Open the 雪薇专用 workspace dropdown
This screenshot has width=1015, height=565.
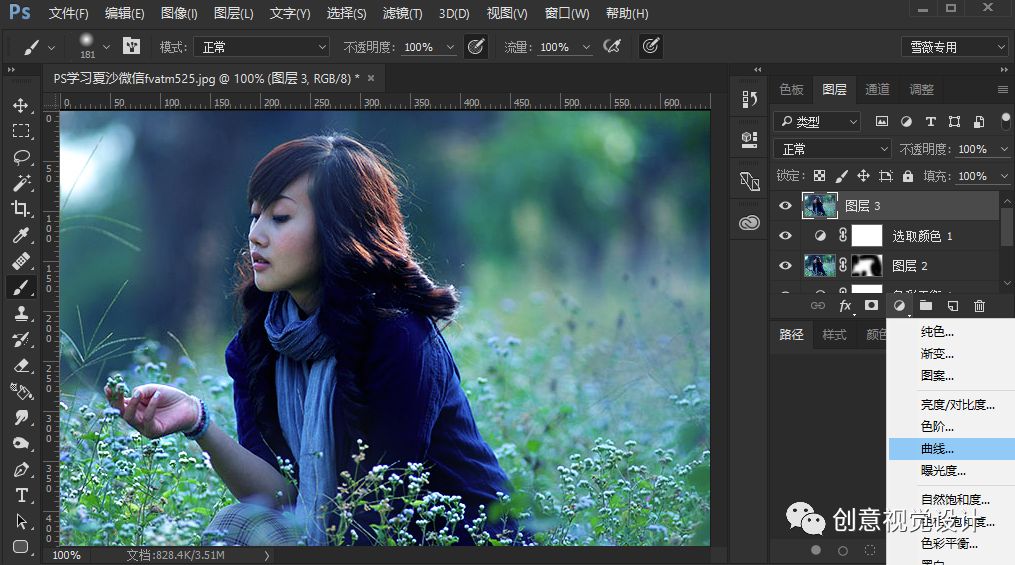point(954,47)
